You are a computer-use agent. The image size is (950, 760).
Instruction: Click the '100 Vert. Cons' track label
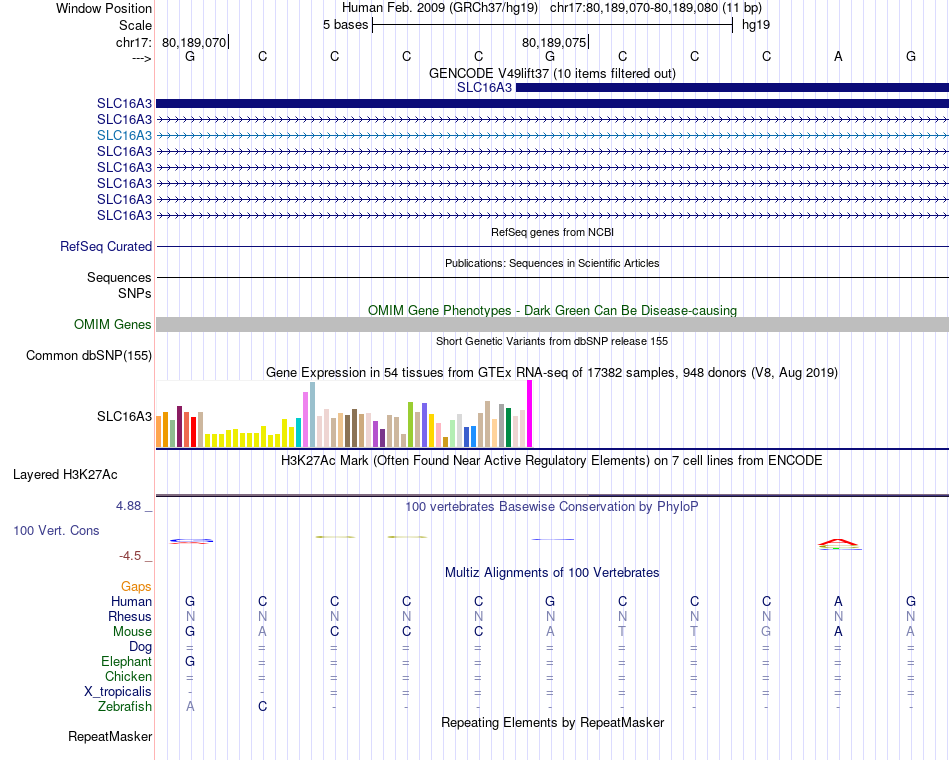pos(56,530)
